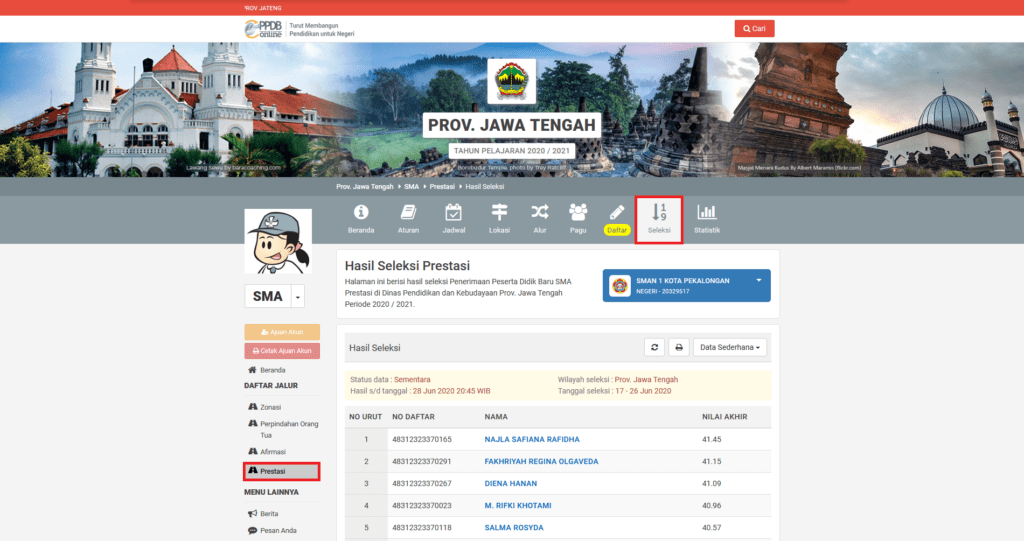
Task: Click the score 40.57
Action: pos(711,528)
